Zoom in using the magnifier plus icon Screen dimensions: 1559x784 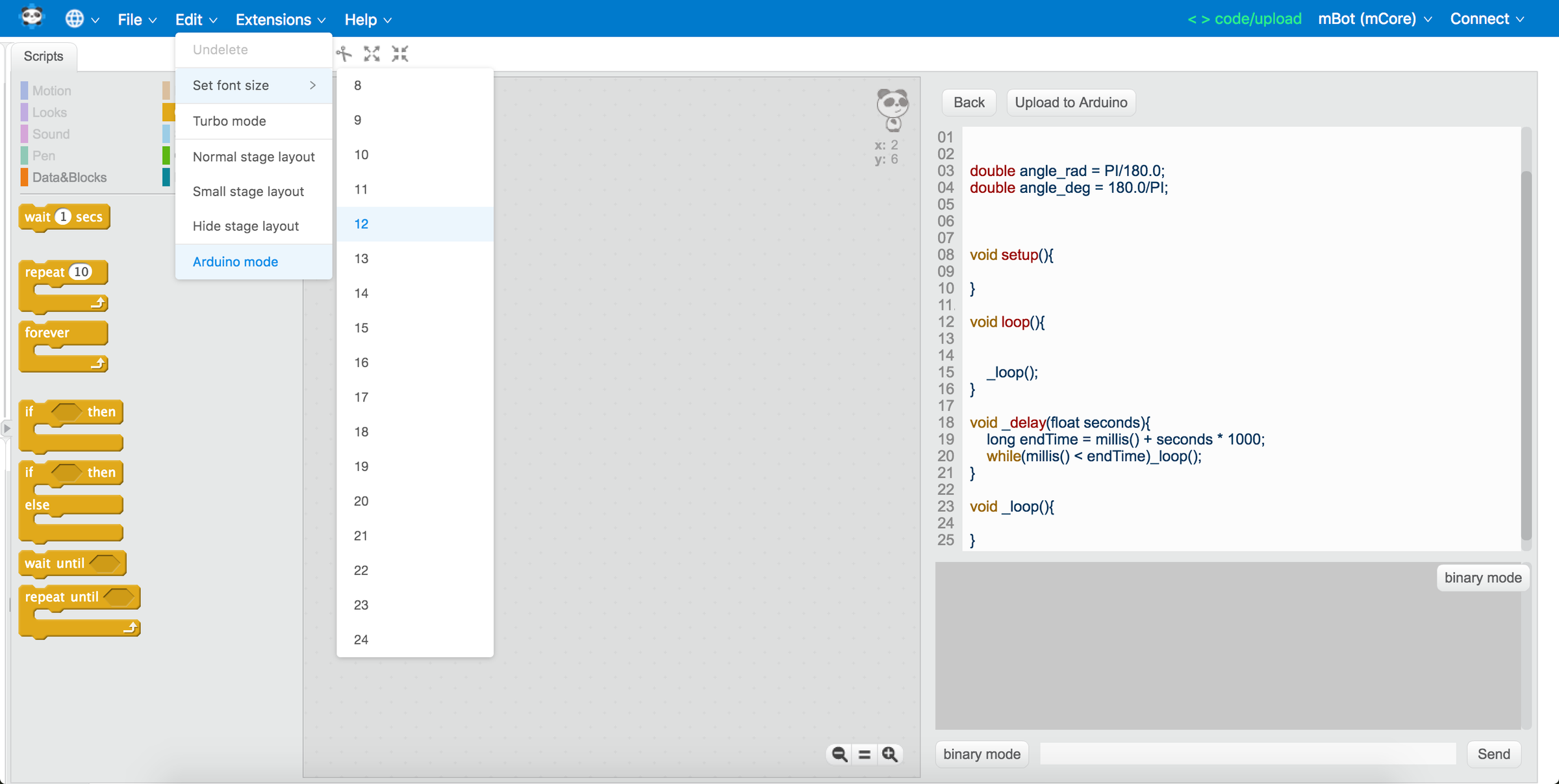[x=890, y=754]
